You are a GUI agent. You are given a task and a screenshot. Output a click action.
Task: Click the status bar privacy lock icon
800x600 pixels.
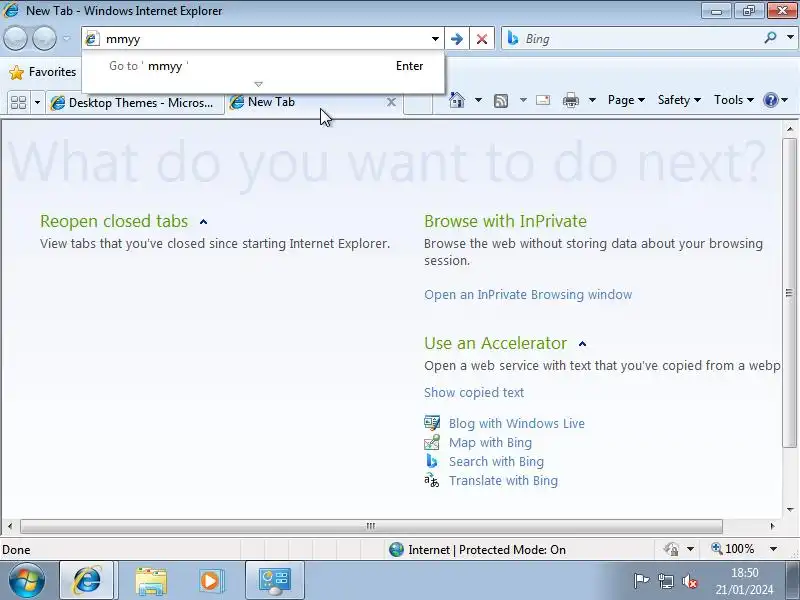tap(671, 549)
